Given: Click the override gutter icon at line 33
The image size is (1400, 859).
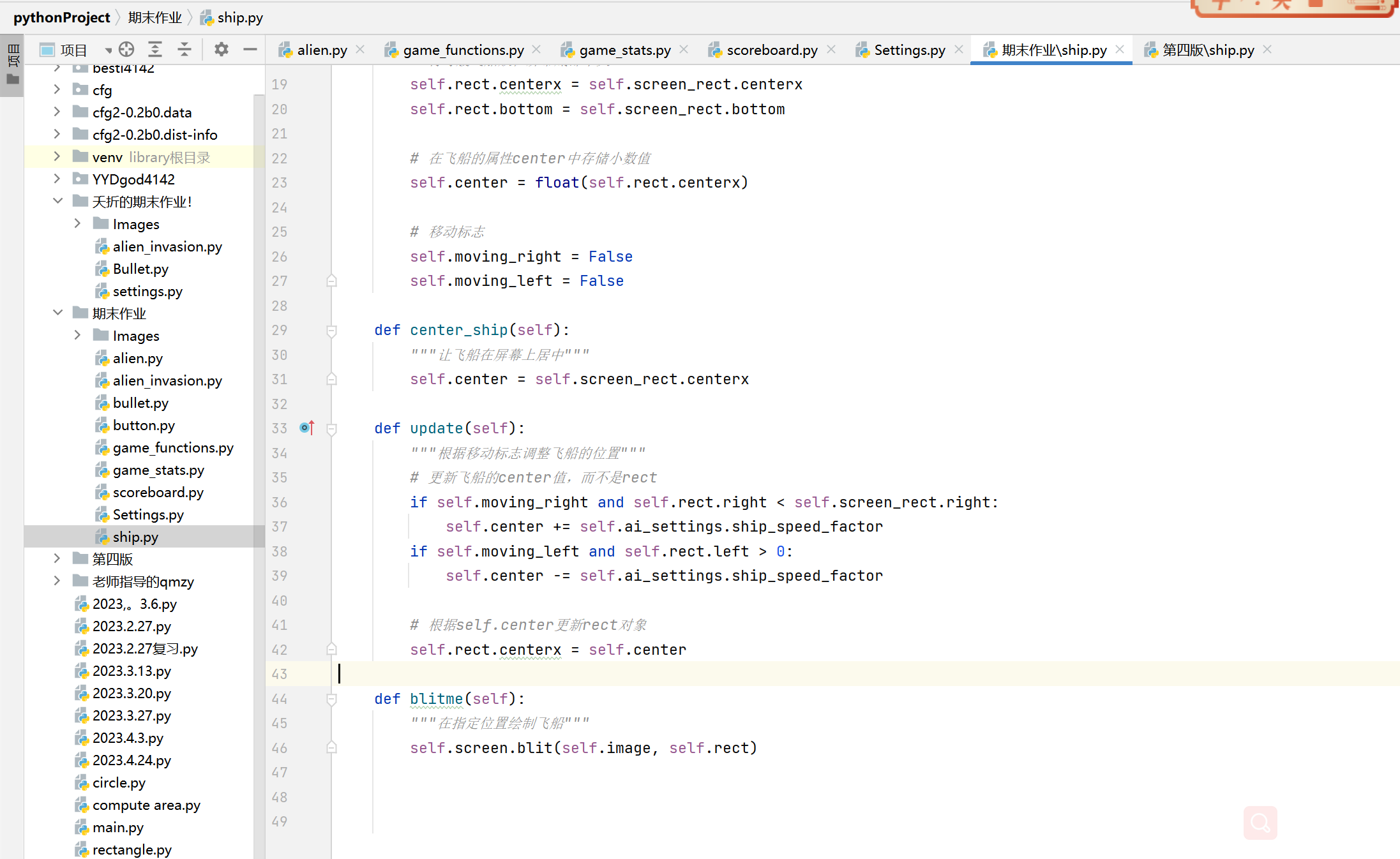Looking at the screenshot, I should coord(307,428).
